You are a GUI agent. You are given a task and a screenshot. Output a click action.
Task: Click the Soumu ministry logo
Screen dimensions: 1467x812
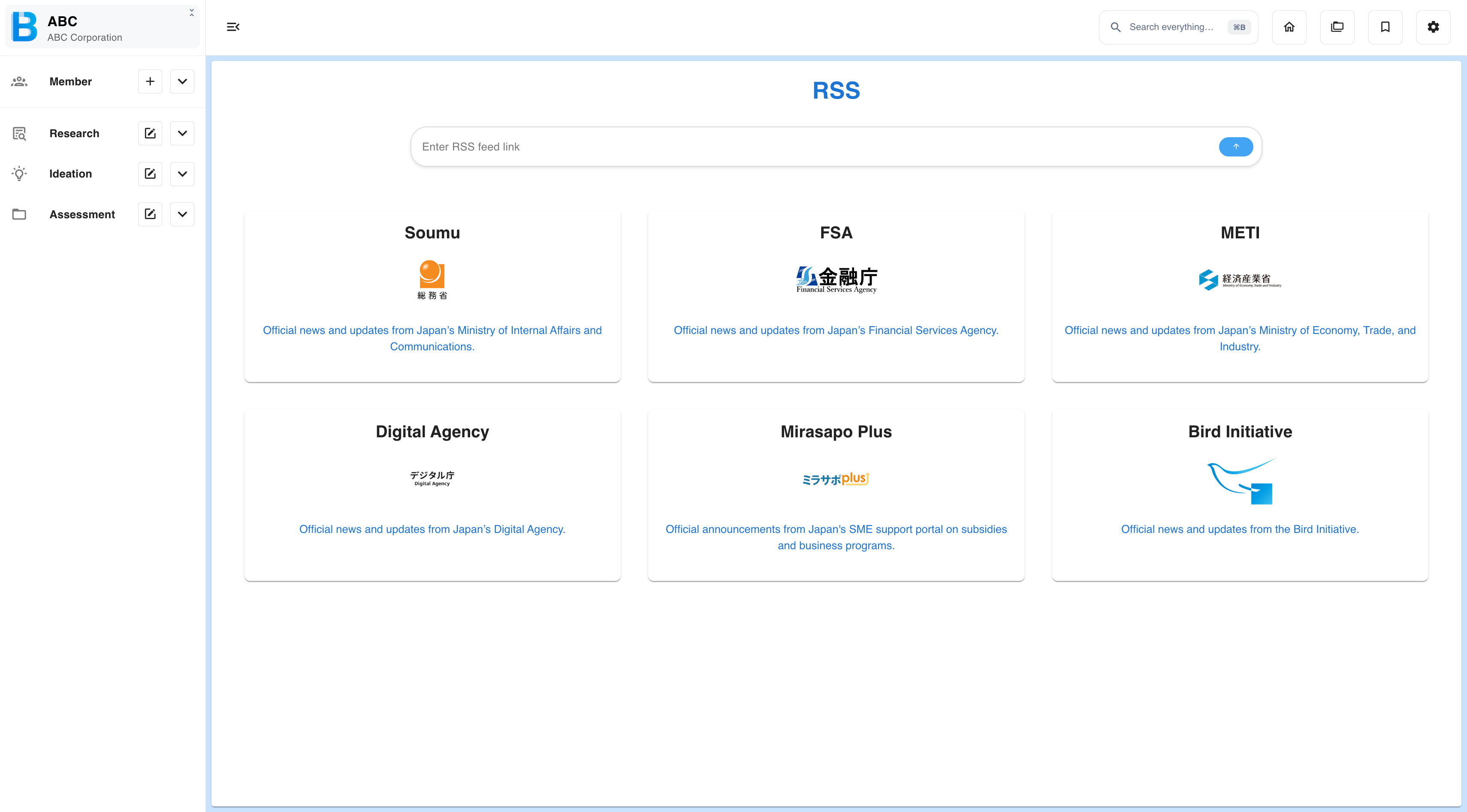pos(432,280)
